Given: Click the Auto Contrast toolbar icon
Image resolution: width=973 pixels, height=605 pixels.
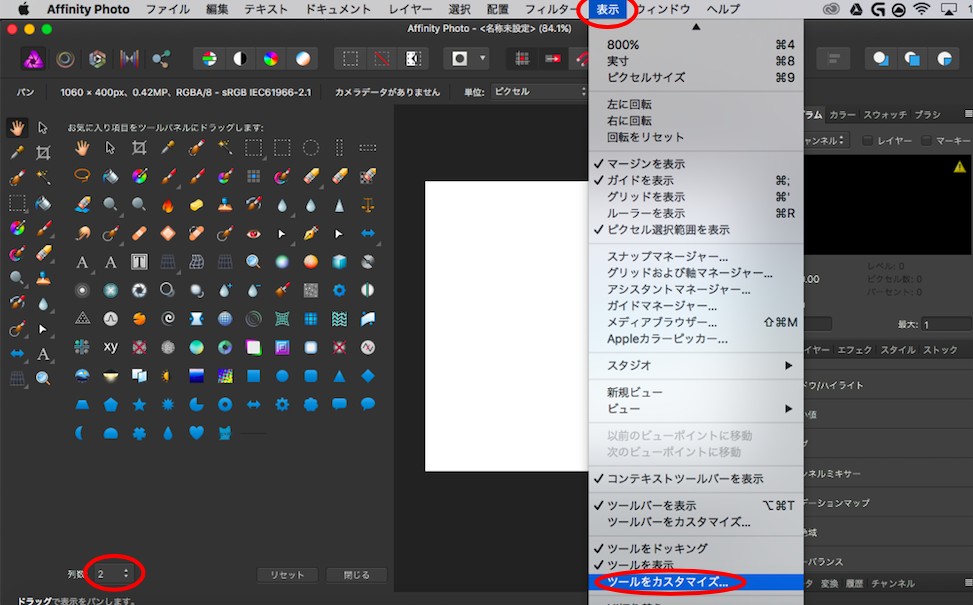Looking at the screenshot, I should pos(240,58).
